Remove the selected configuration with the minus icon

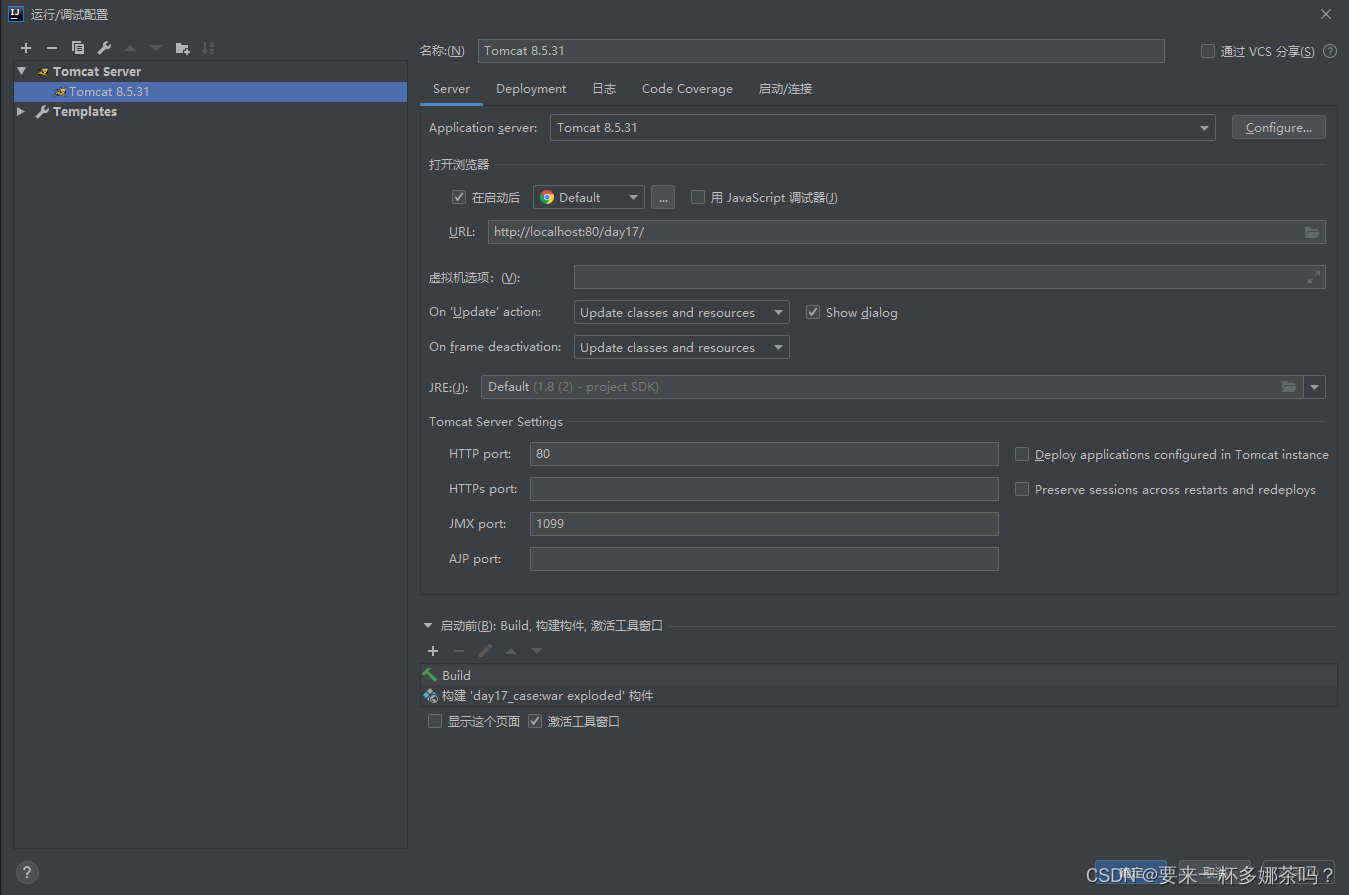pos(52,48)
